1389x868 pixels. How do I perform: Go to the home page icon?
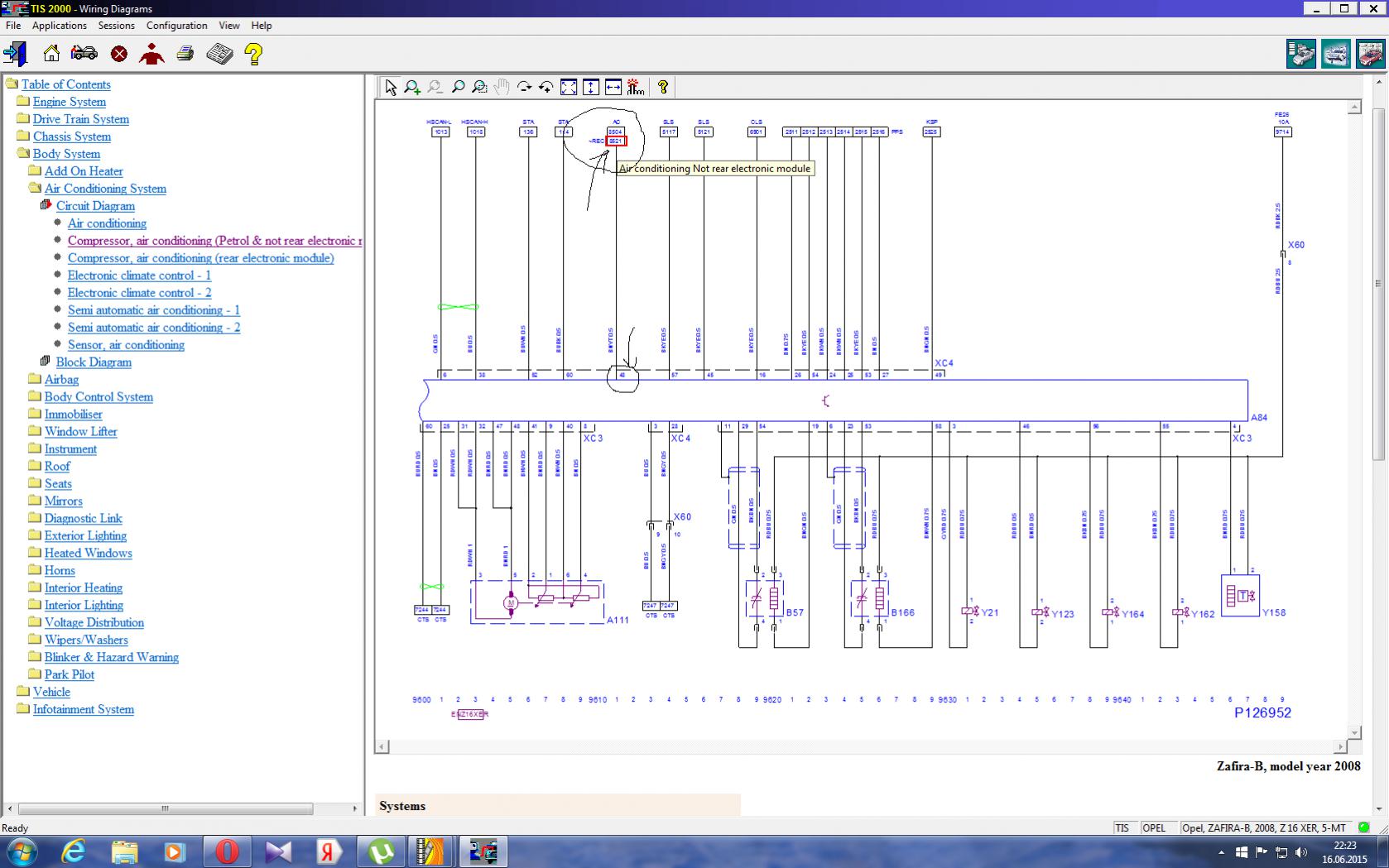[x=51, y=55]
